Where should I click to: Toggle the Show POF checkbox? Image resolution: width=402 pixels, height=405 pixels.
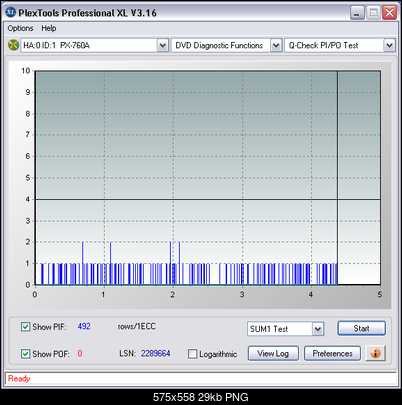tap(25, 354)
